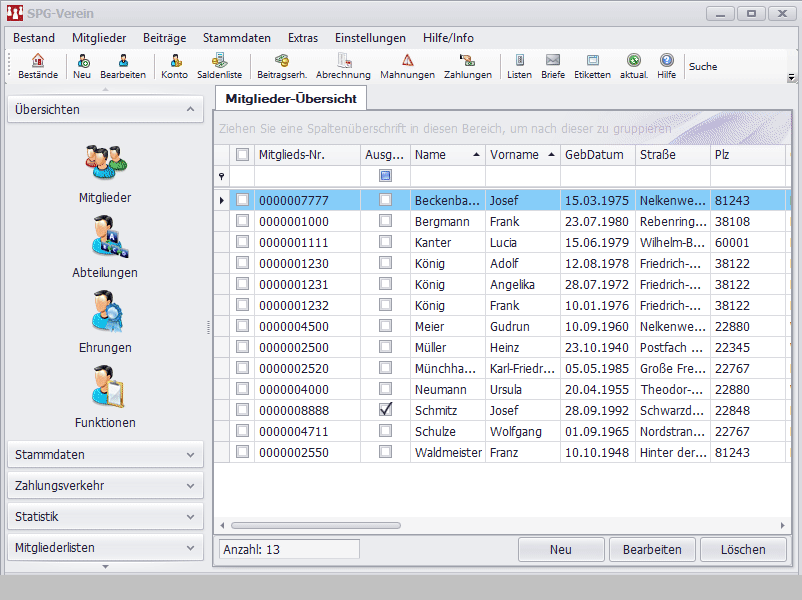Image resolution: width=802 pixels, height=600 pixels.
Task: Click the Konto toolbar icon
Action: pos(174,66)
